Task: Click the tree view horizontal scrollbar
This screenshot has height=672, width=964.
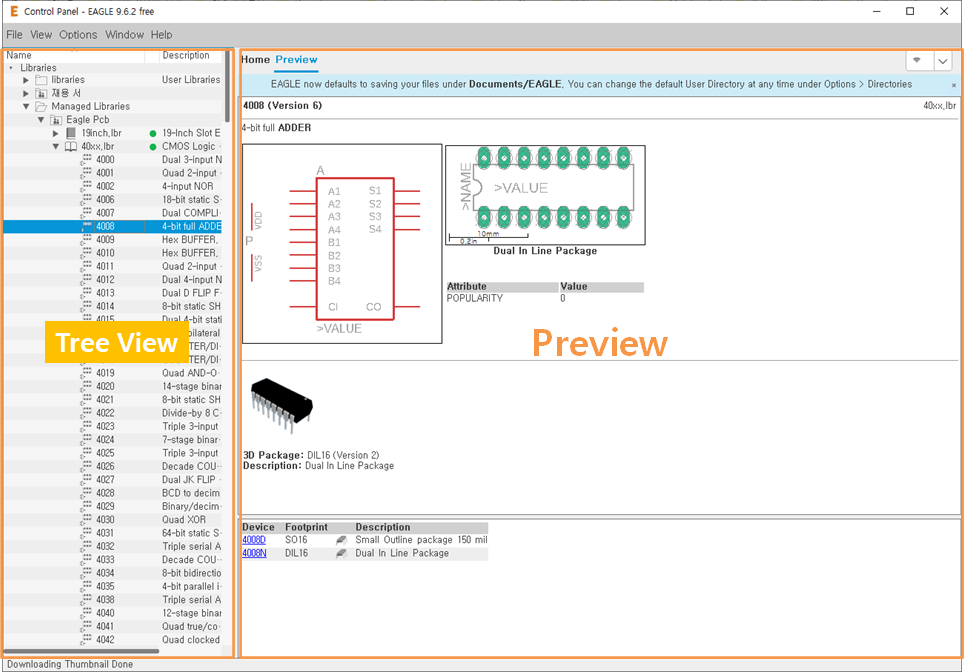Action: (82, 650)
